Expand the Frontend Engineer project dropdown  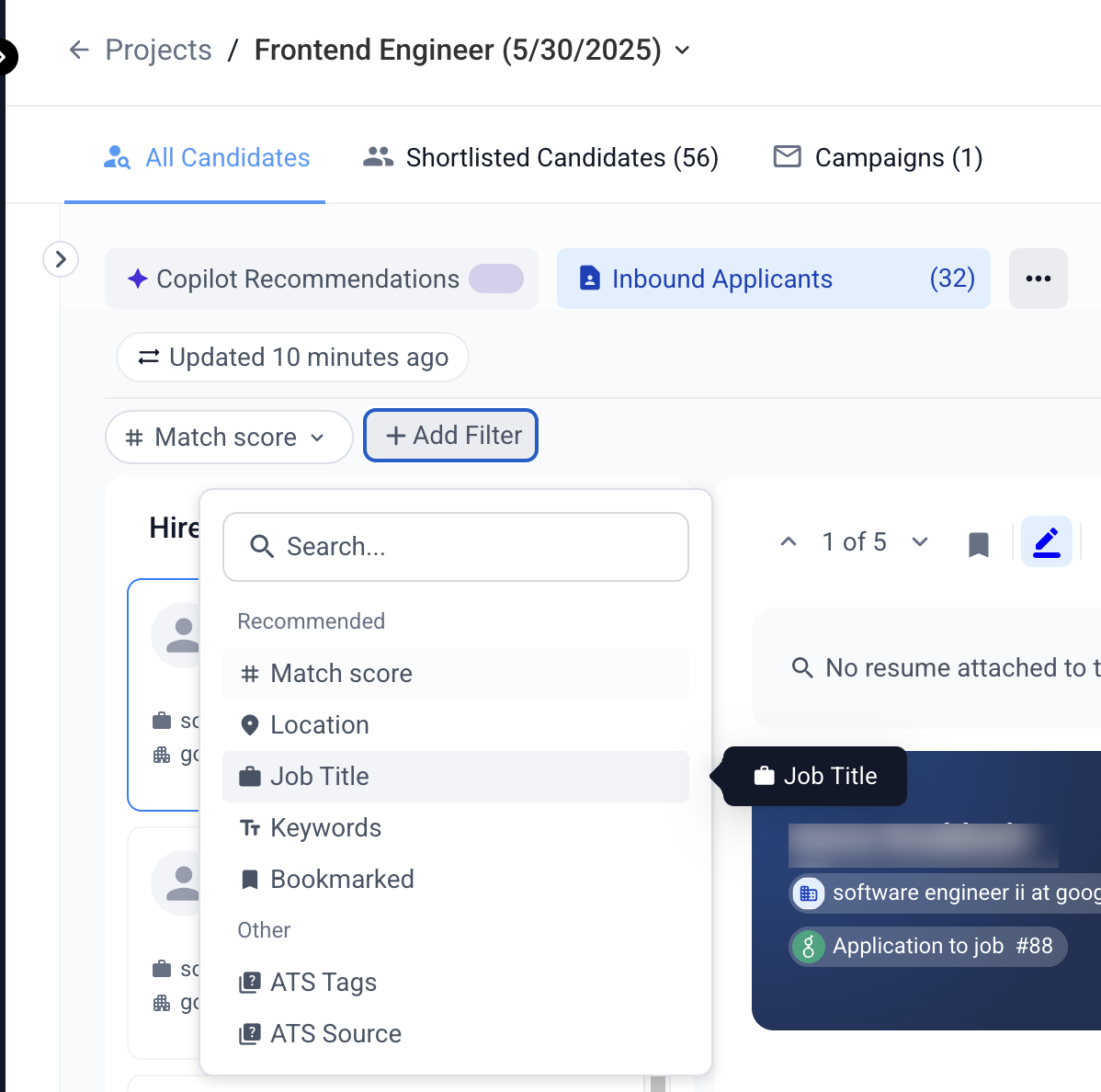coord(682,50)
